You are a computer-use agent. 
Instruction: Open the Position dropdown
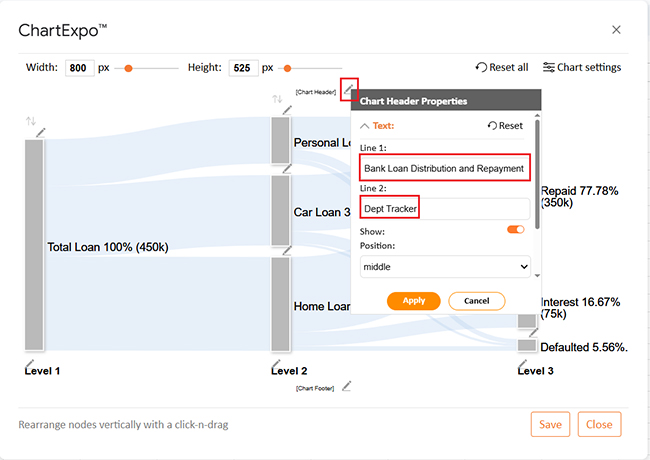coord(445,267)
